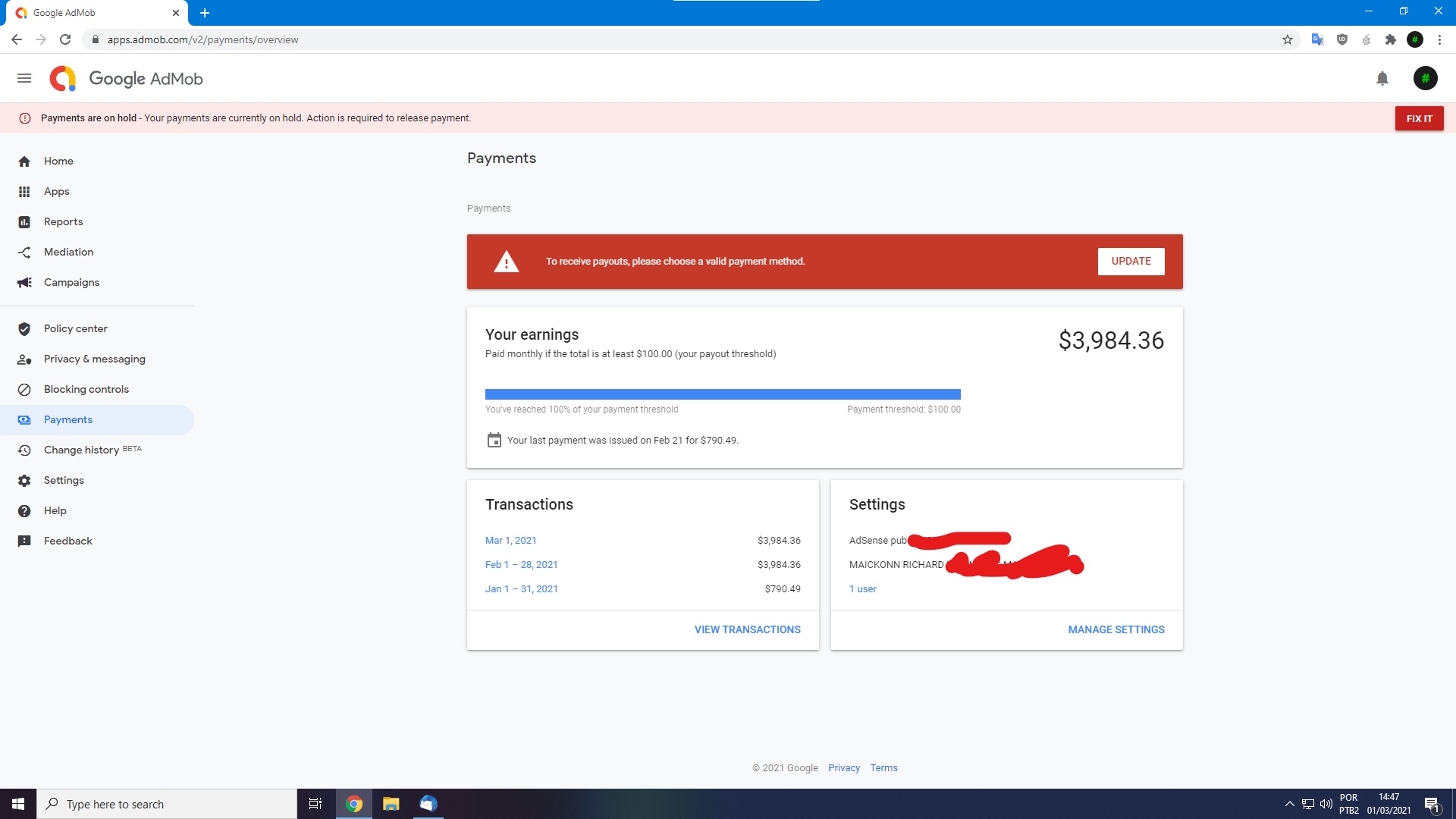Select the Blocking Controls icon

click(25, 389)
